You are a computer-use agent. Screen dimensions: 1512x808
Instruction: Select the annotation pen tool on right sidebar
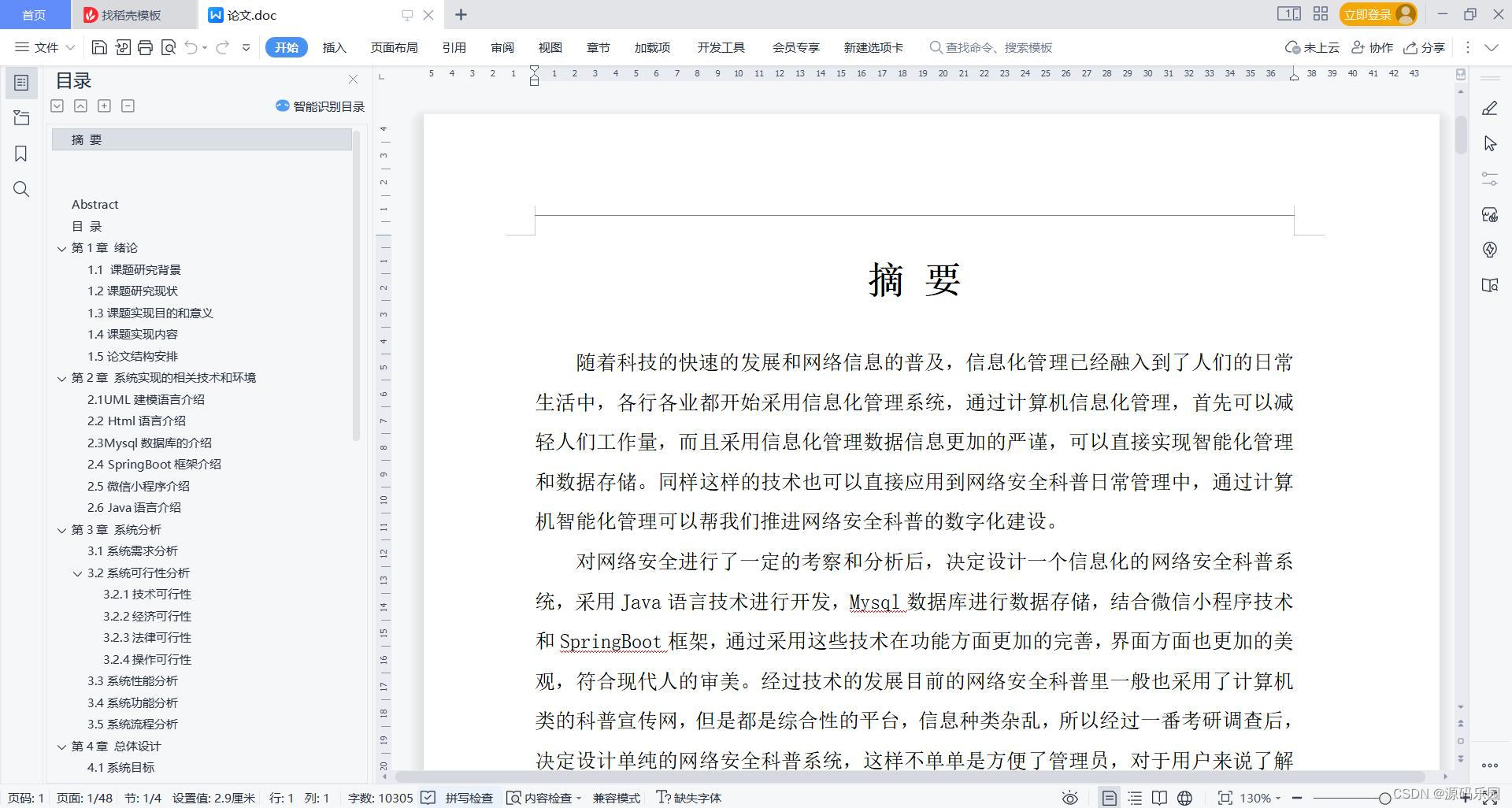[x=1490, y=106]
